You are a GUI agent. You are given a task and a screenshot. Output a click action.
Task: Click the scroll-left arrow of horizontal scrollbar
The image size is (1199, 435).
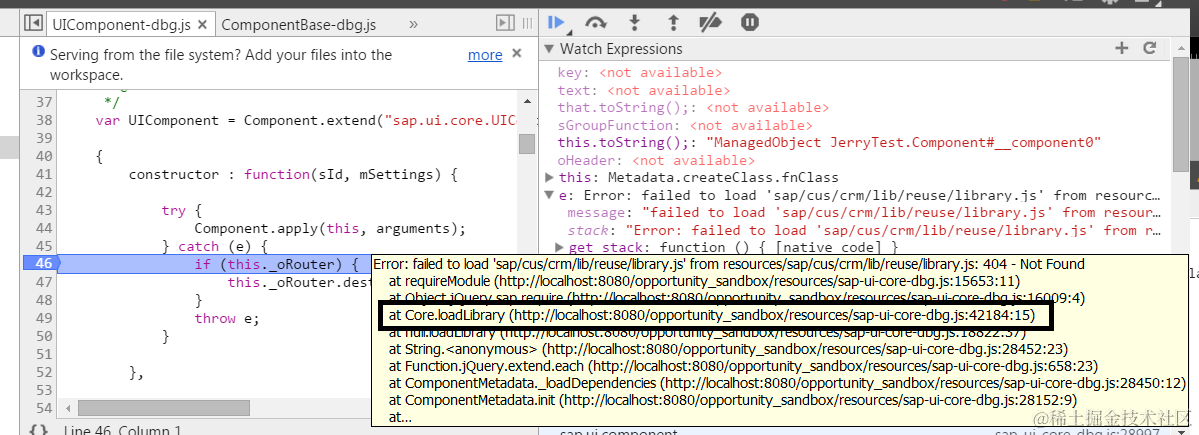68,408
